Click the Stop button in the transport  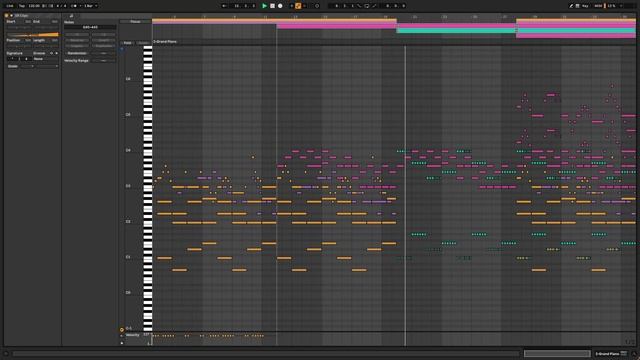pos(272,6)
